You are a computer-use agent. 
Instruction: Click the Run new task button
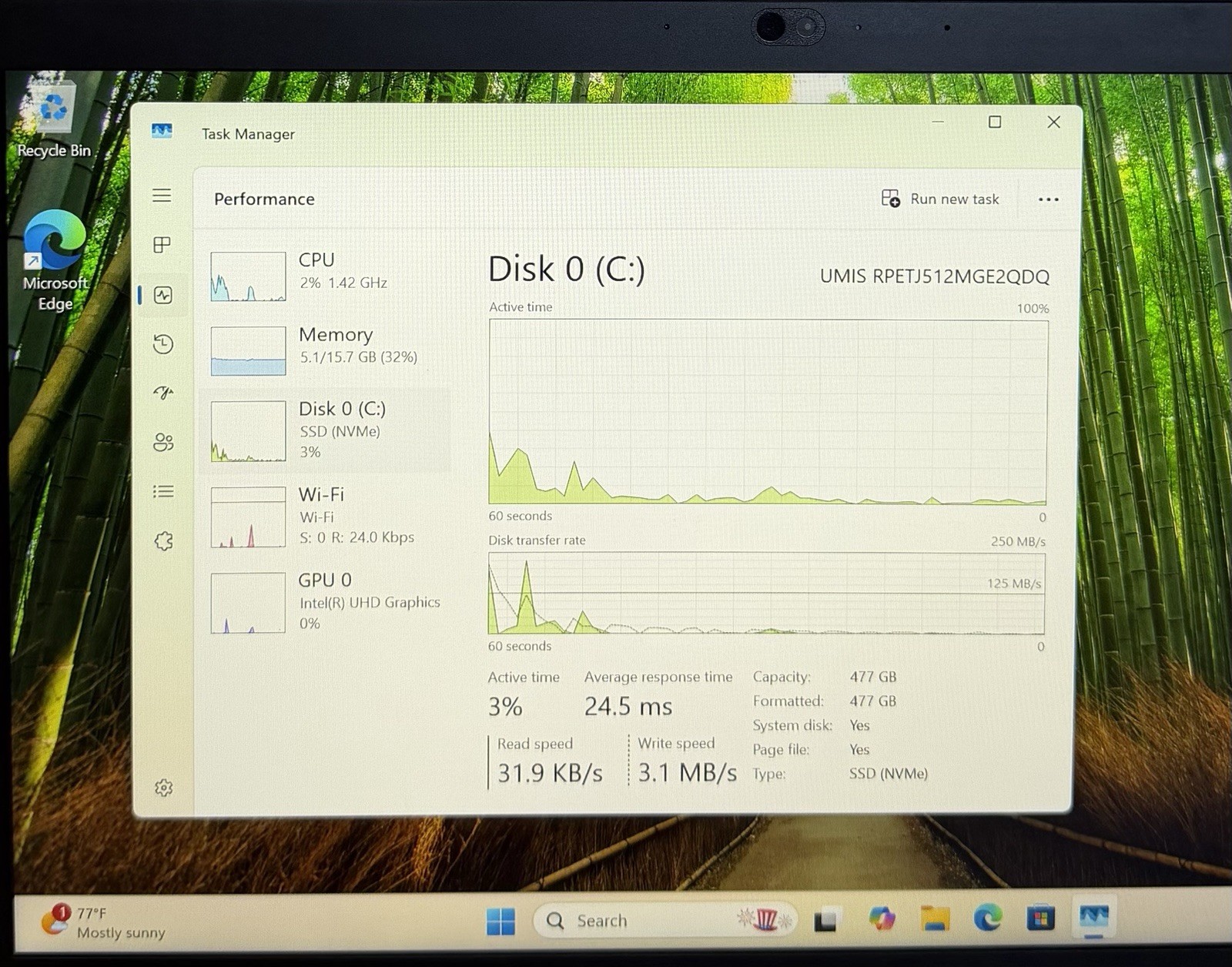click(940, 199)
